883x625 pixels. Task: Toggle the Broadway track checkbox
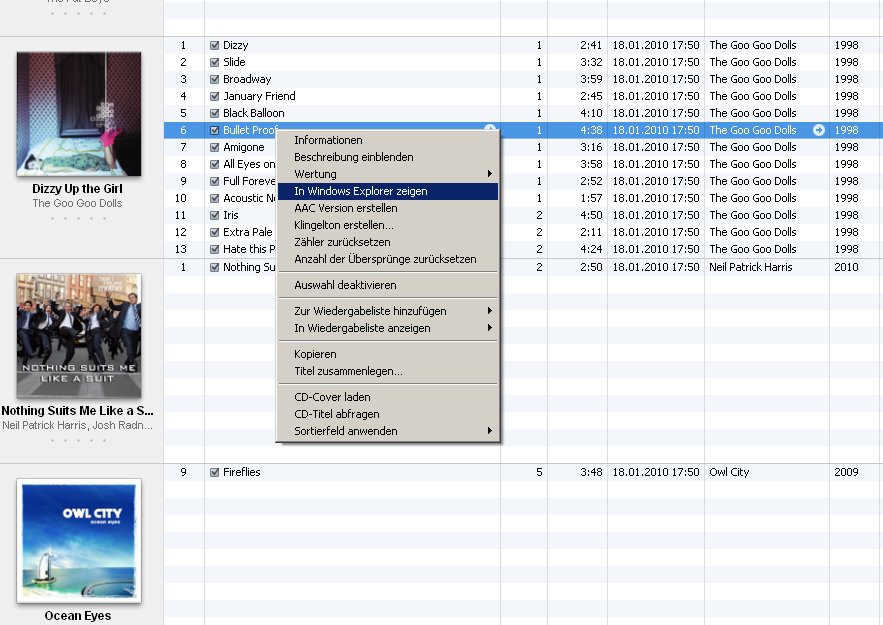tap(215, 79)
